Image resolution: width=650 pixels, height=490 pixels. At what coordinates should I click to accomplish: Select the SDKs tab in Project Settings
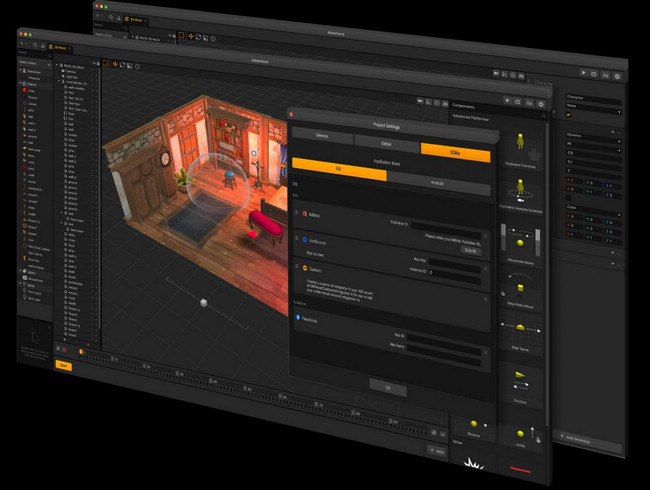[455, 153]
